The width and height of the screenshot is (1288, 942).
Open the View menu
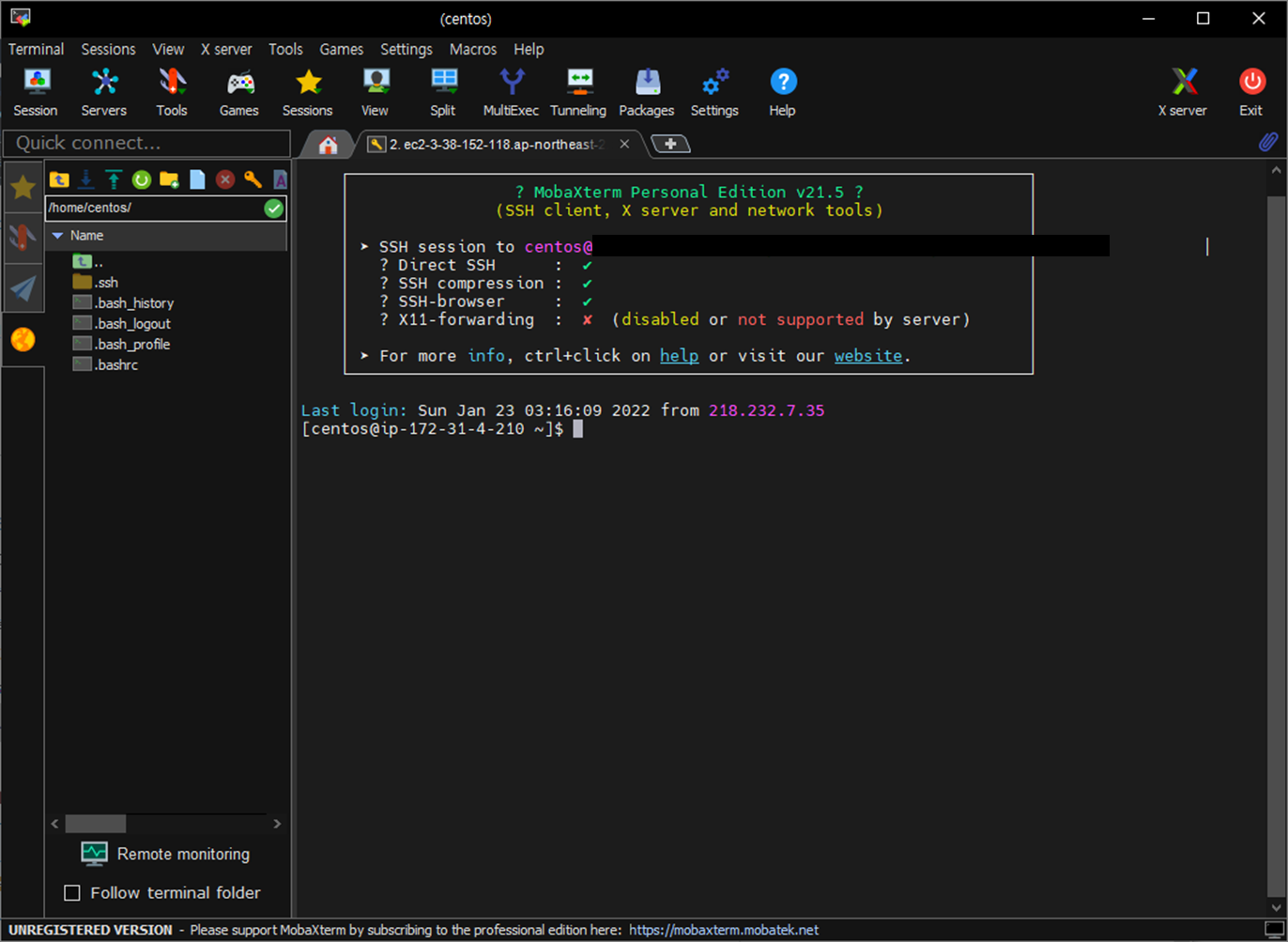point(169,49)
